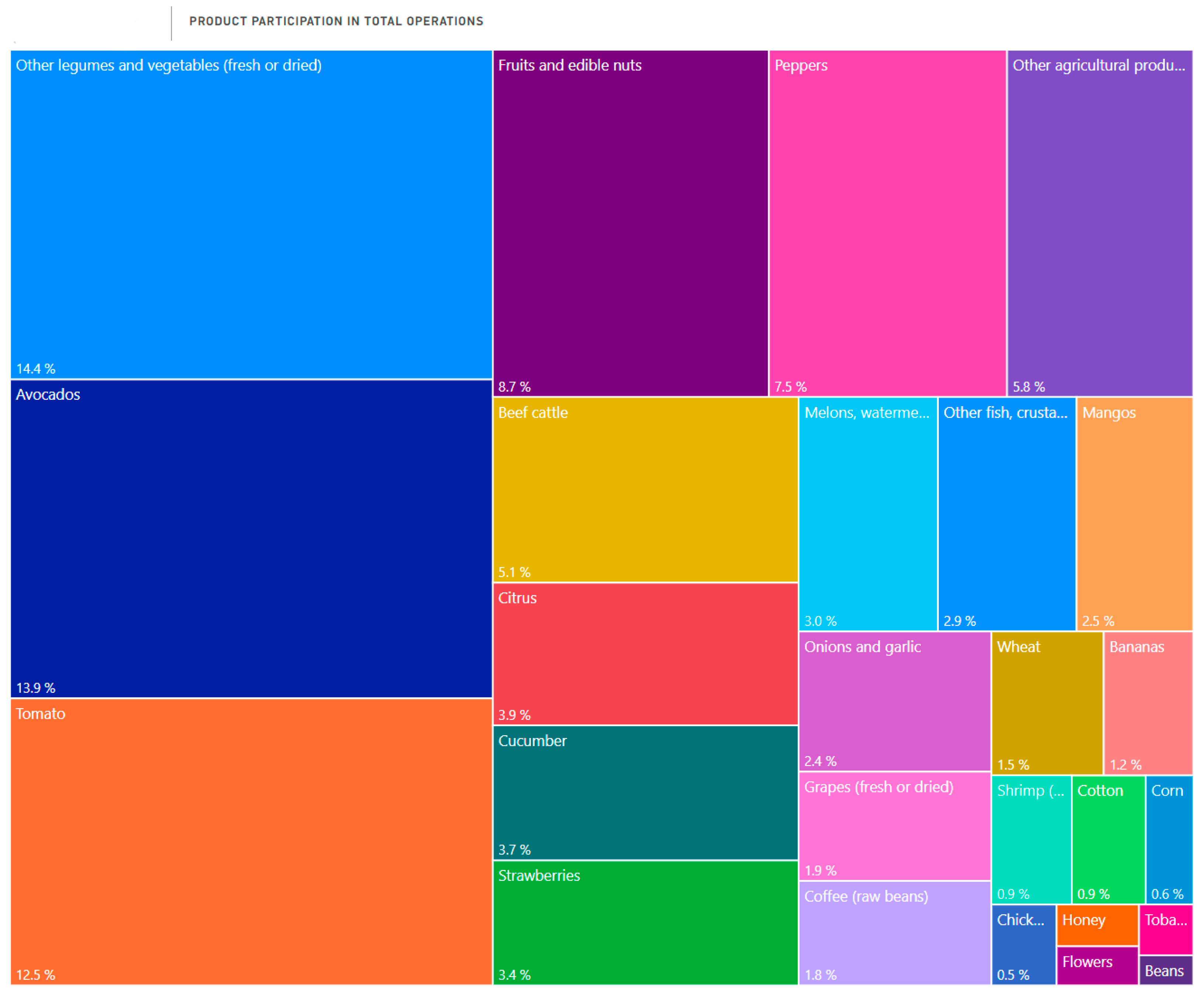Click the Avocados treemap tile

pyautogui.click(x=251, y=539)
